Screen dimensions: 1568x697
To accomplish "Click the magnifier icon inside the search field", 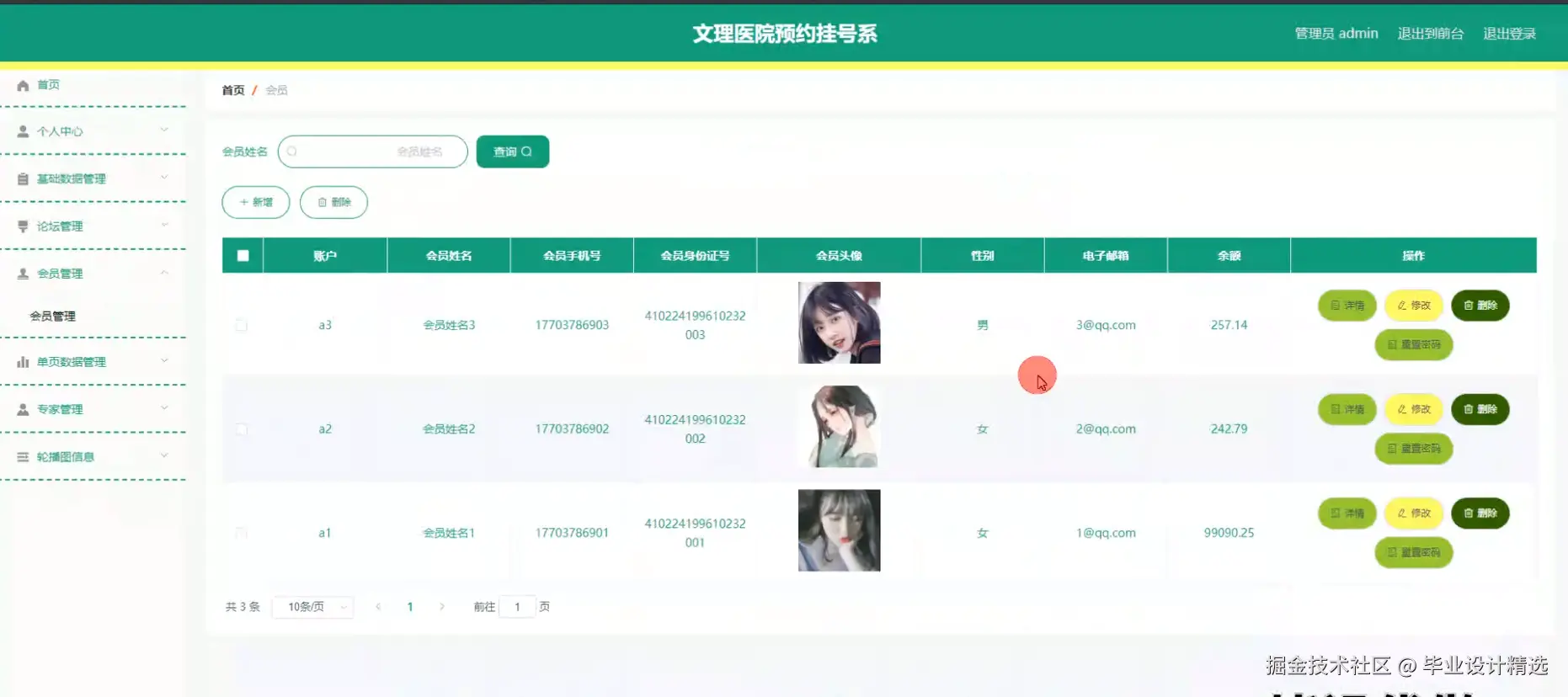I will click(292, 152).
